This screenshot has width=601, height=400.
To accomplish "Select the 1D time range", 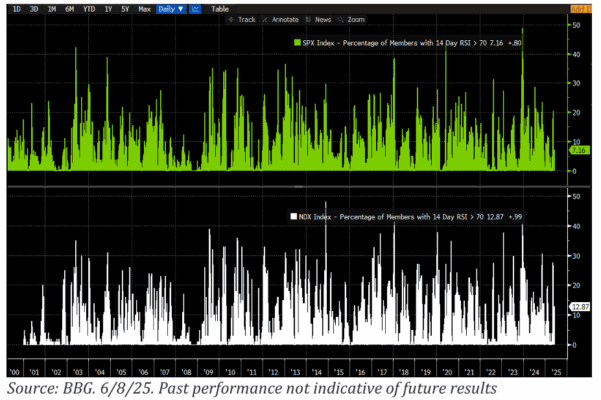I will pyautogui.click(x=13, y=8).
